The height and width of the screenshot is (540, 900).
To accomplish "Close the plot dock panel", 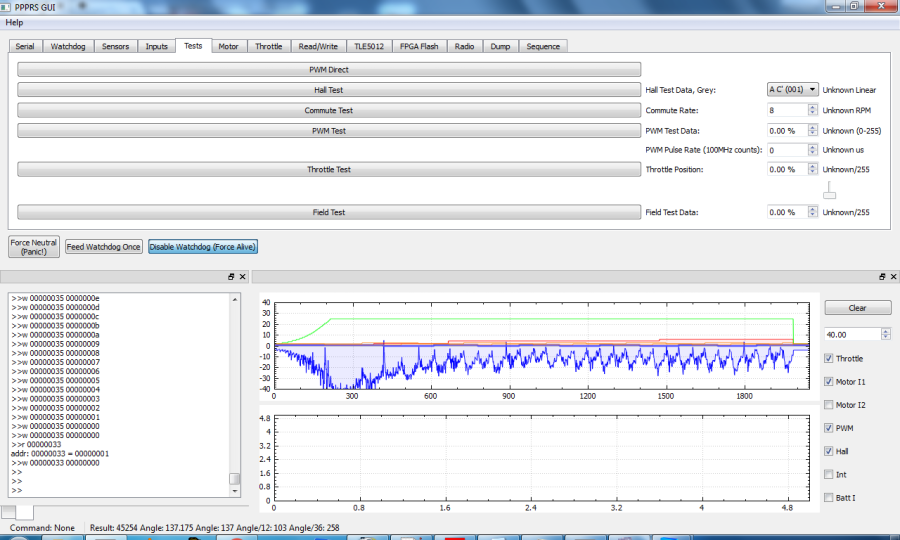I will click(892, 276).
